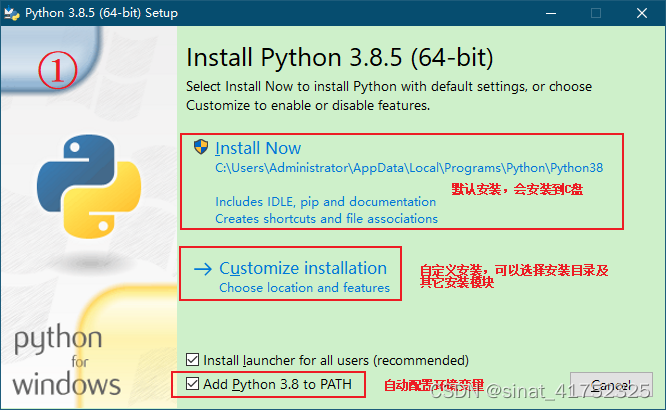Click the large Python logo image
Image resolution: width=666 pixels, height=410 pixels.
pos(89,186)
